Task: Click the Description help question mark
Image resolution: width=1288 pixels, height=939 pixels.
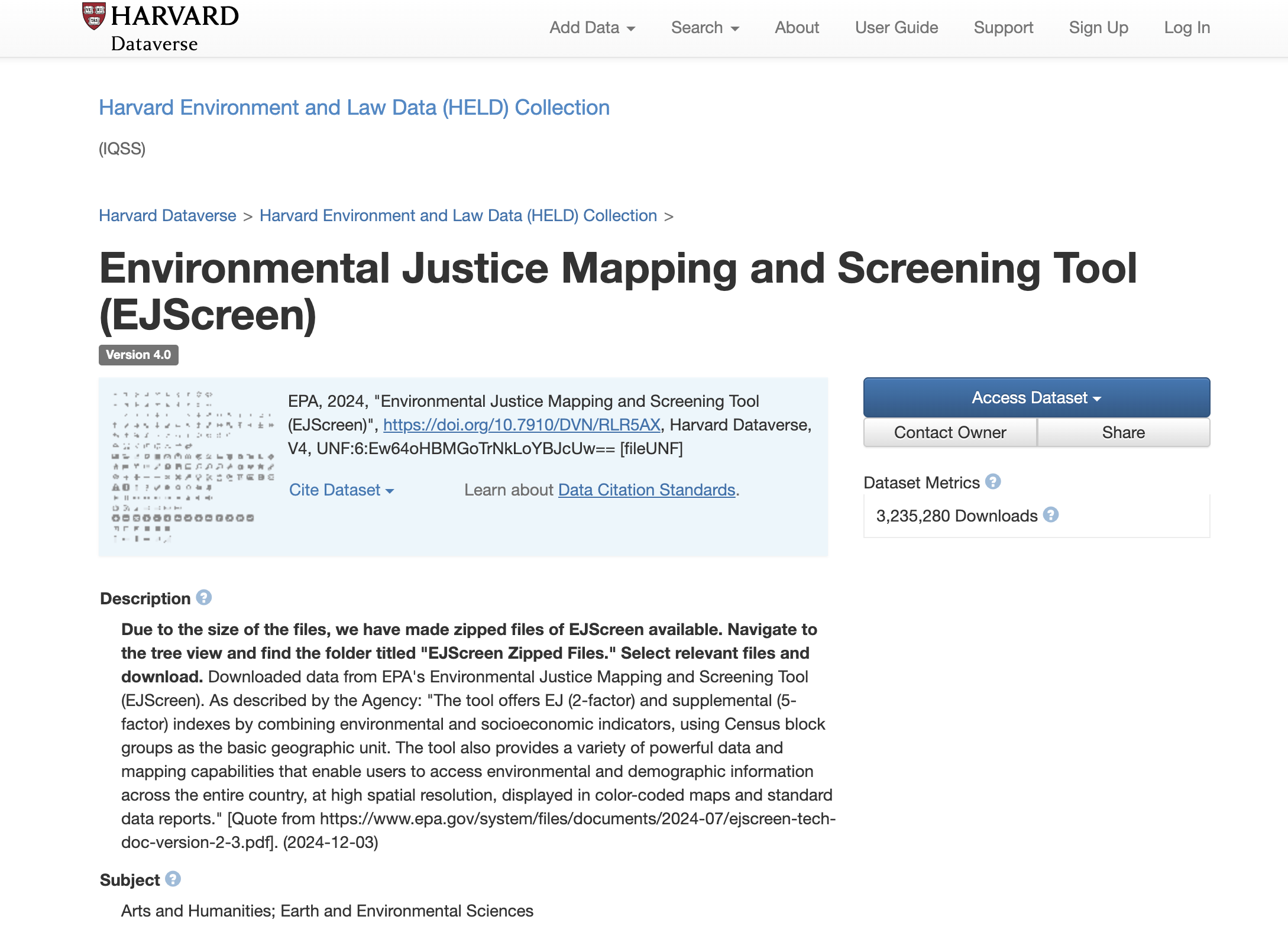Action: 204,598
